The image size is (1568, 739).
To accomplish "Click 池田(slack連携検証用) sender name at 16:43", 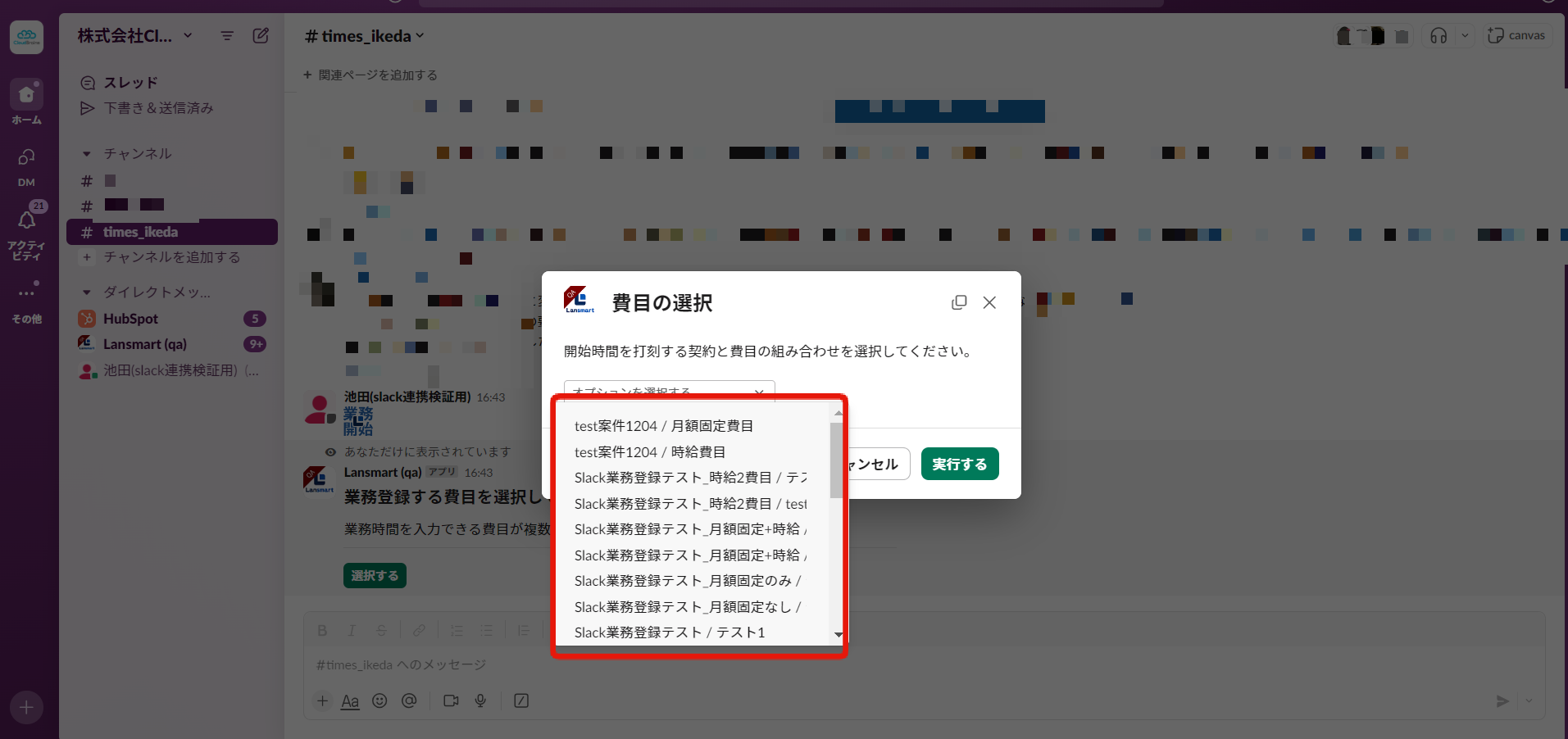I will pos(407,397).
